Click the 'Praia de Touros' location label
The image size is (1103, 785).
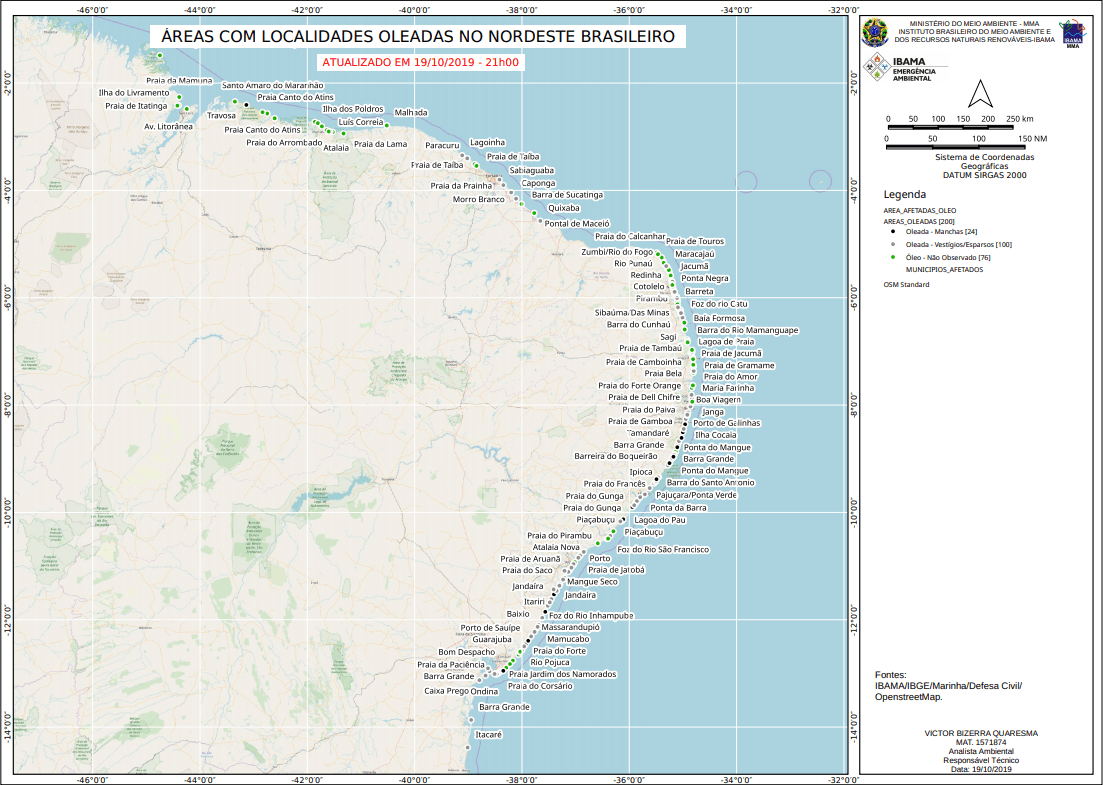[695, 241]
